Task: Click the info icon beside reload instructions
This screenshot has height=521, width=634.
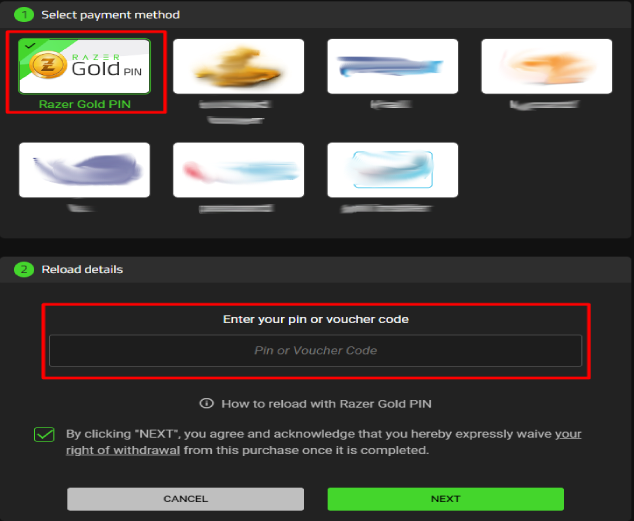Action: (206, 403)
